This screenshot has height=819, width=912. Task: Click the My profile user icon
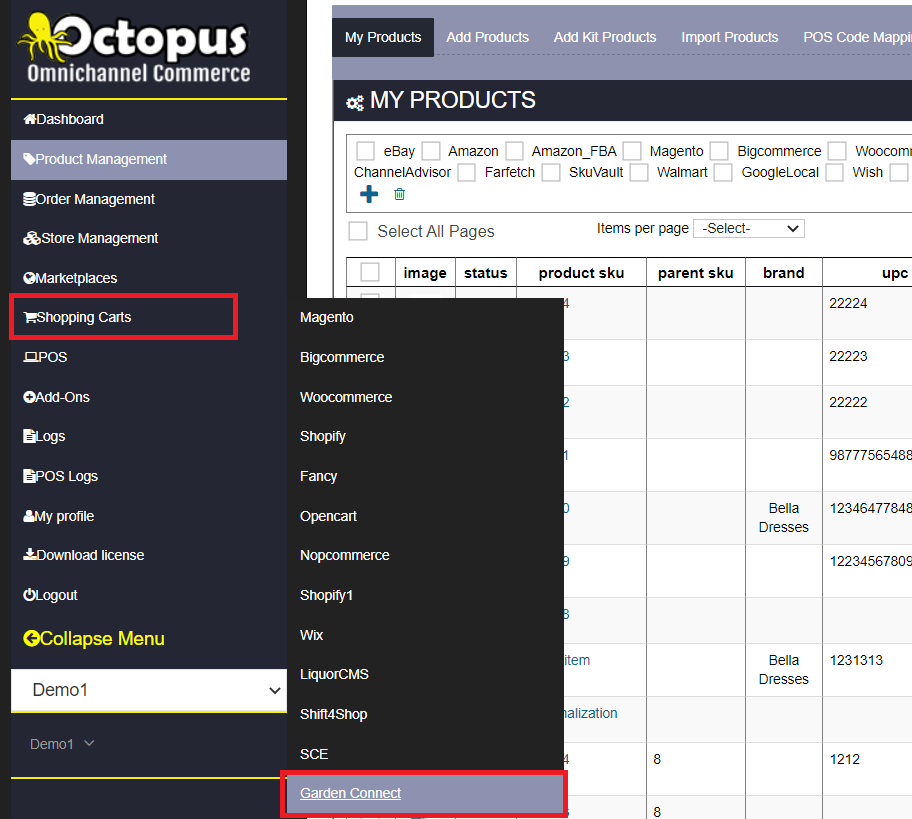coord(29,516)
